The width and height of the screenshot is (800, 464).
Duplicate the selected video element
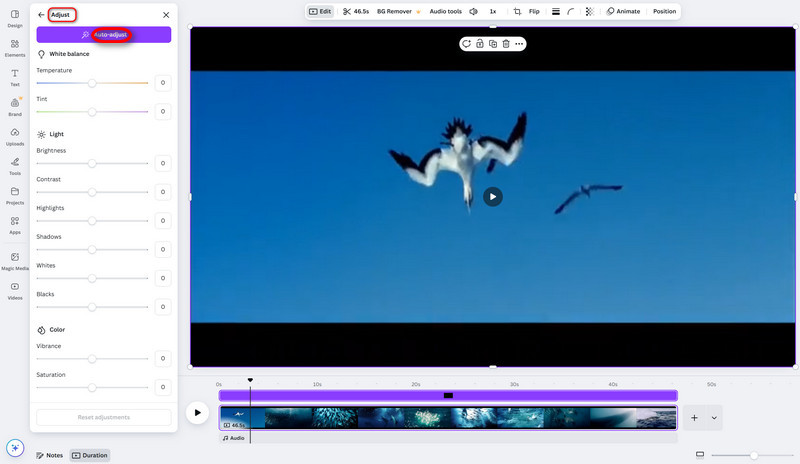click(493, 44)
